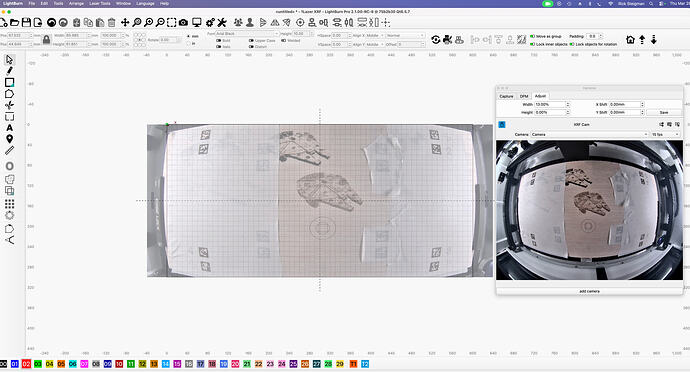This screenshot has height=372, width=690.
Task: Step the Padding value spinner
Action: [x=601, y=36]
